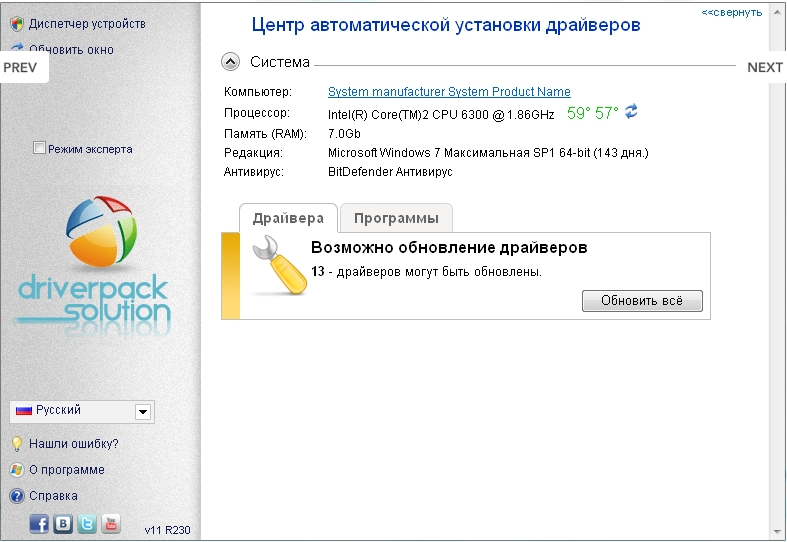Open the Справка help link

[53, 496]
